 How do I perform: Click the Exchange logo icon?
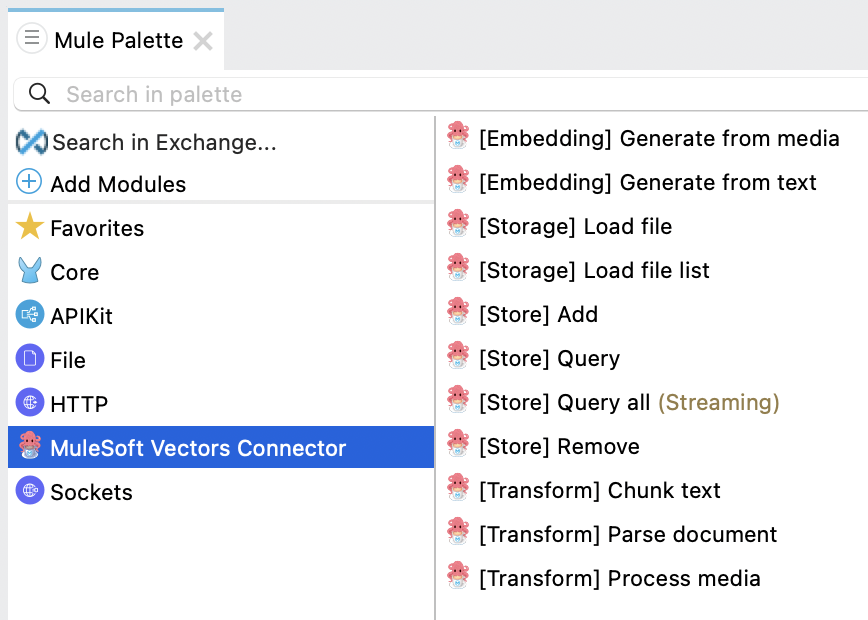pyautogui.click(x=32, y=142)
